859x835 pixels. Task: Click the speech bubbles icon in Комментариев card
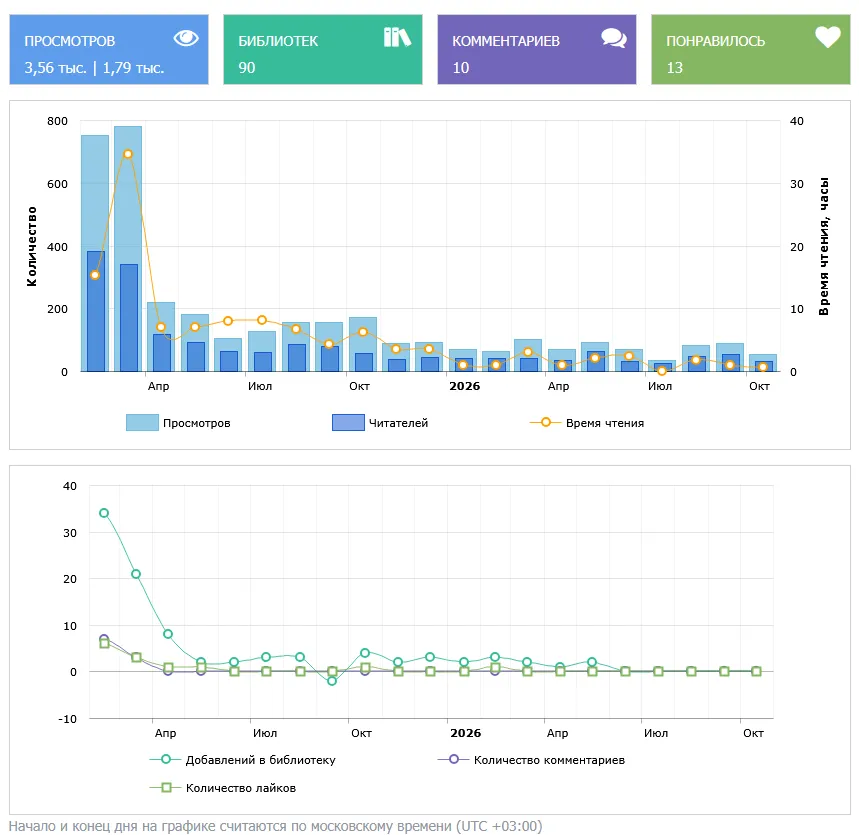[x=614, y=38]
